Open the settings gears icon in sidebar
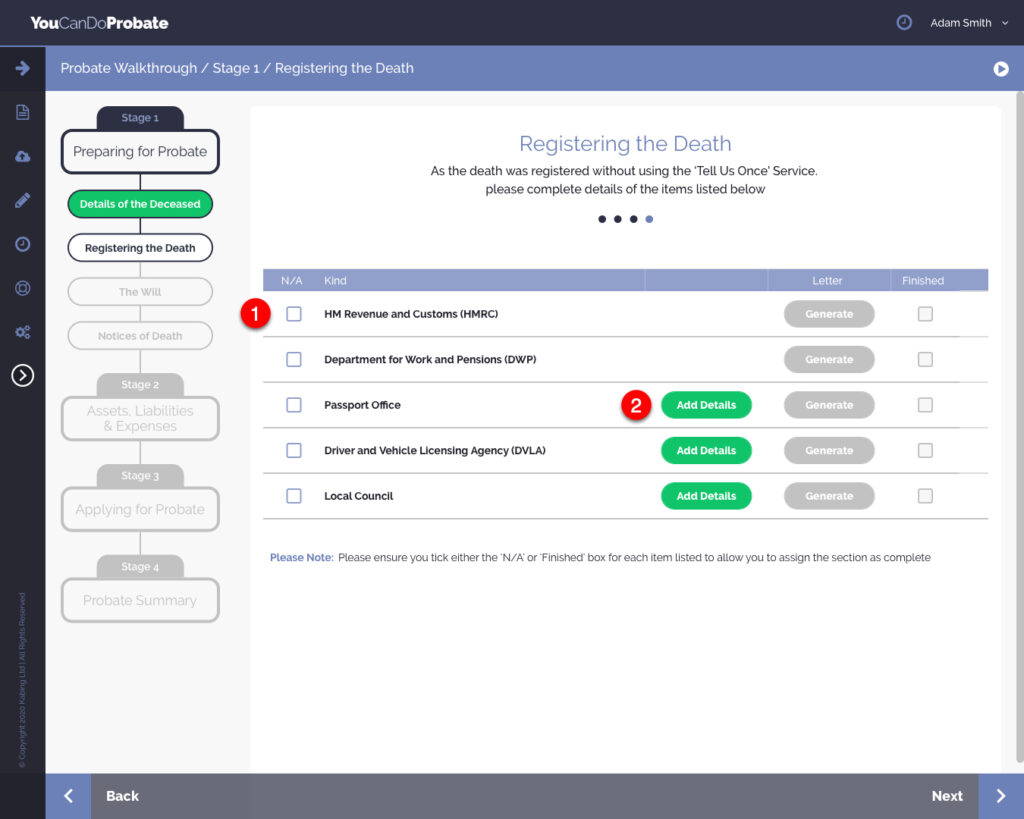1024x819 pixels. 22,332
